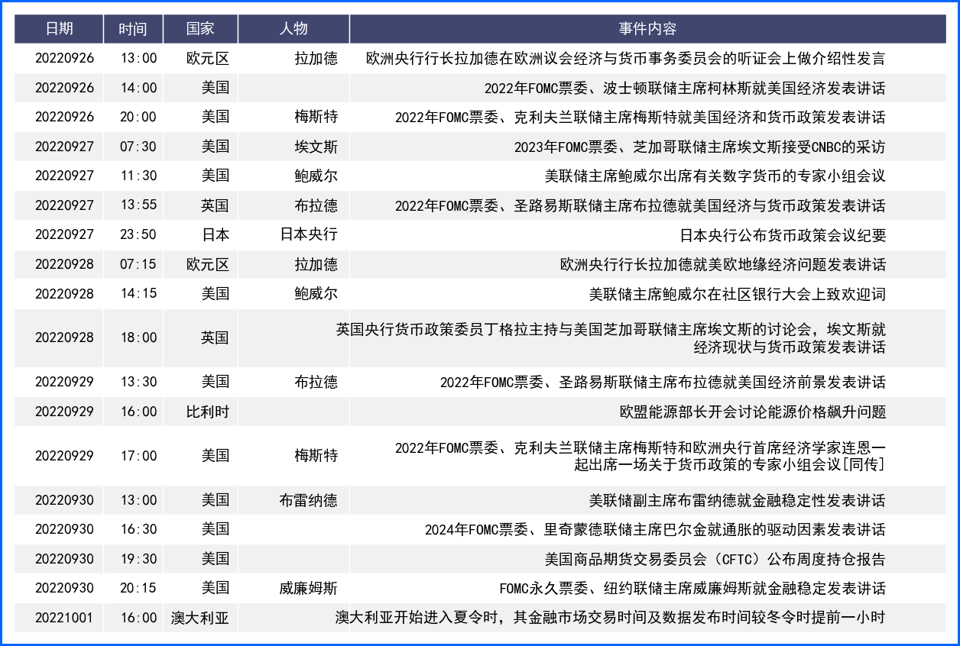Click event about 布雷纳德 金融稳定性 speech
960x646 pixels.
tap(737, 500)
